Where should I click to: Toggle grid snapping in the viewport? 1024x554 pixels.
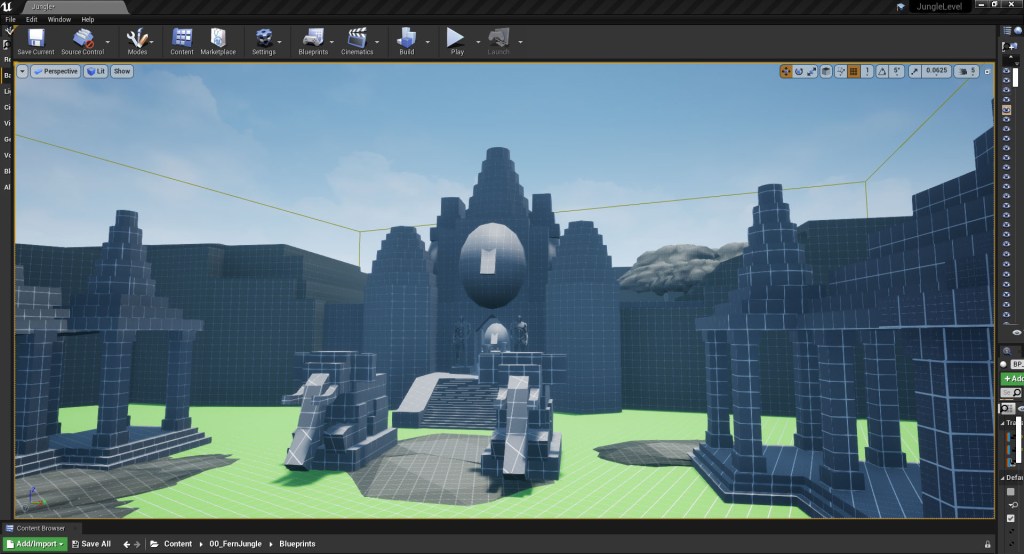pyautogui.click(x=854, y=71)
